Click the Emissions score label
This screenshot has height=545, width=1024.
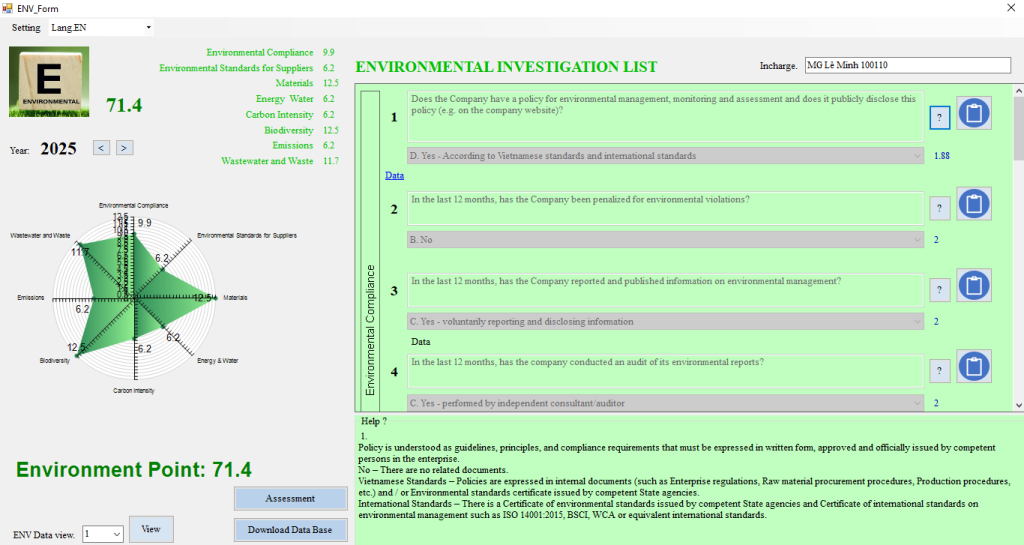(x=293, y=145)
